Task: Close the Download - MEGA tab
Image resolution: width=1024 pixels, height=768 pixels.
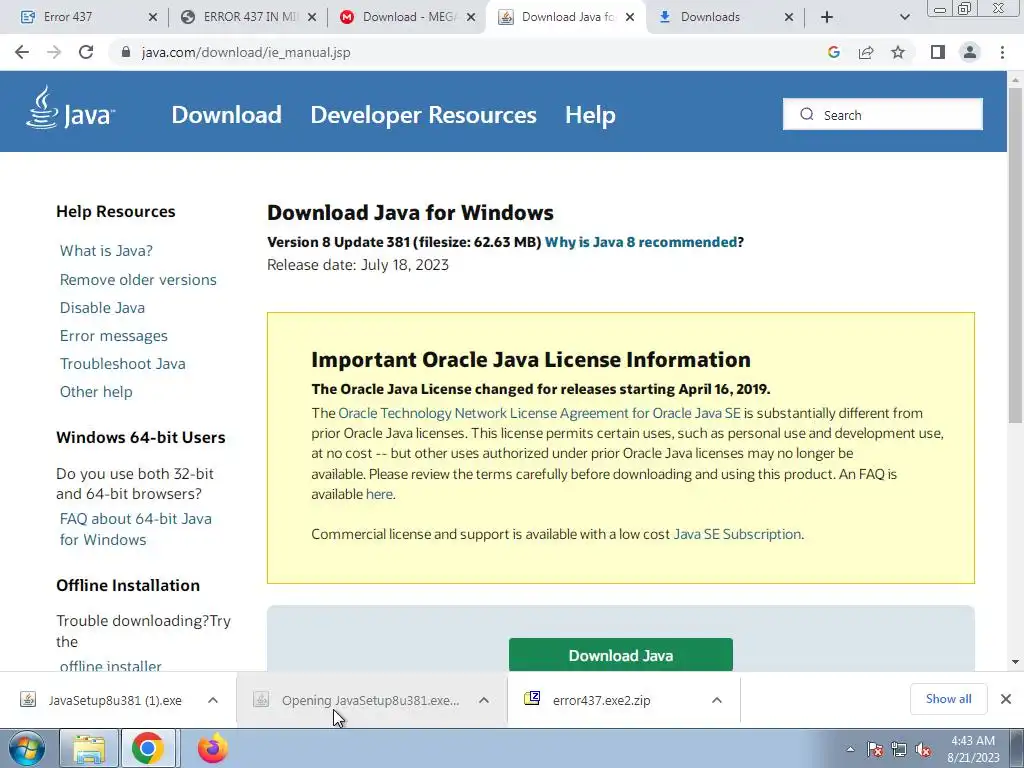Action: (x=471, y=17)
